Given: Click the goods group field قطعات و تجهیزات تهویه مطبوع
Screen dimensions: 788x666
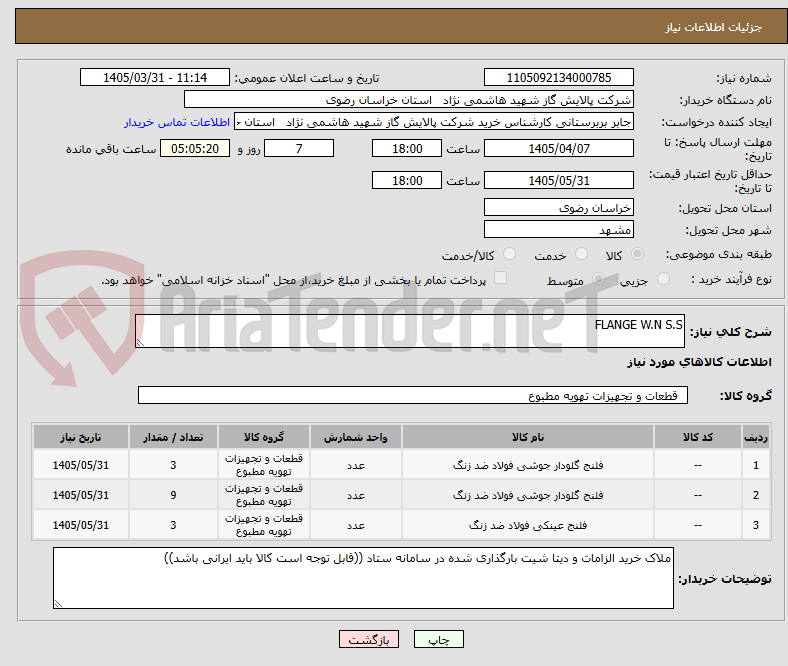Looking at the screenshot, I should [x=413, y=395].
